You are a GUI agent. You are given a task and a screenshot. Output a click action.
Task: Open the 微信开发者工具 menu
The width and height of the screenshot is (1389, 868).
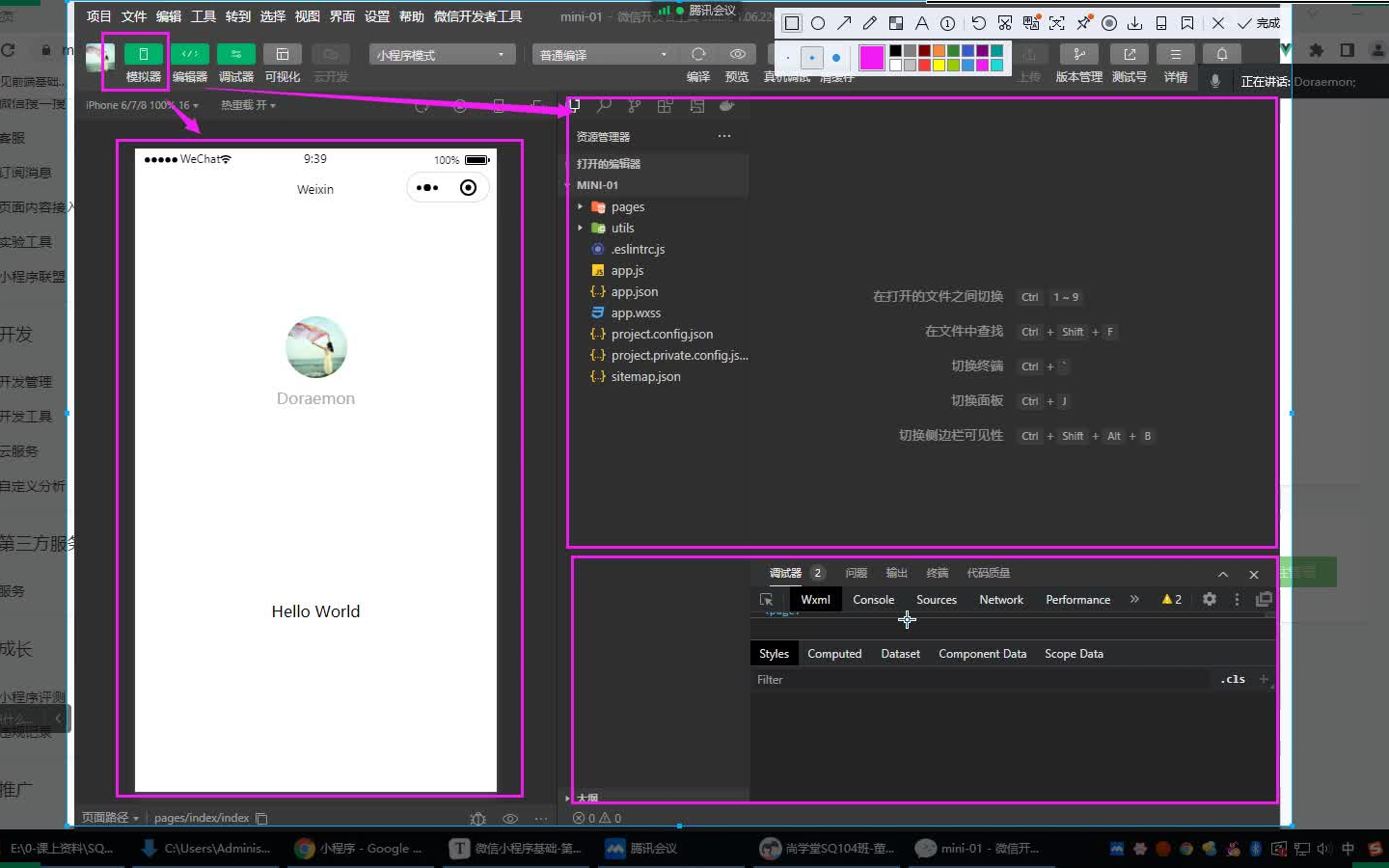477,16
